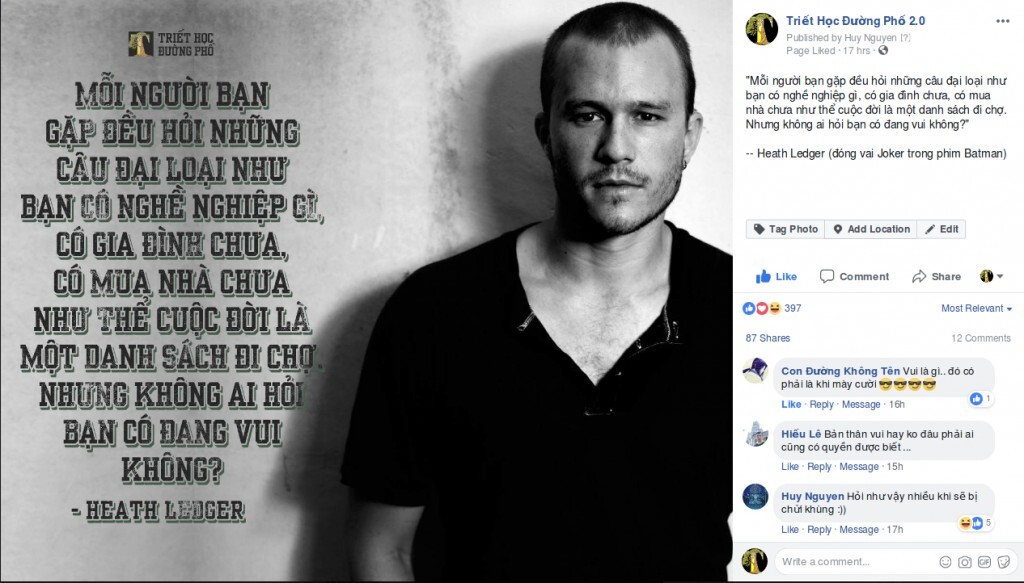
Task: Open the 12 Comments link
Action: (x=981, y=338)
